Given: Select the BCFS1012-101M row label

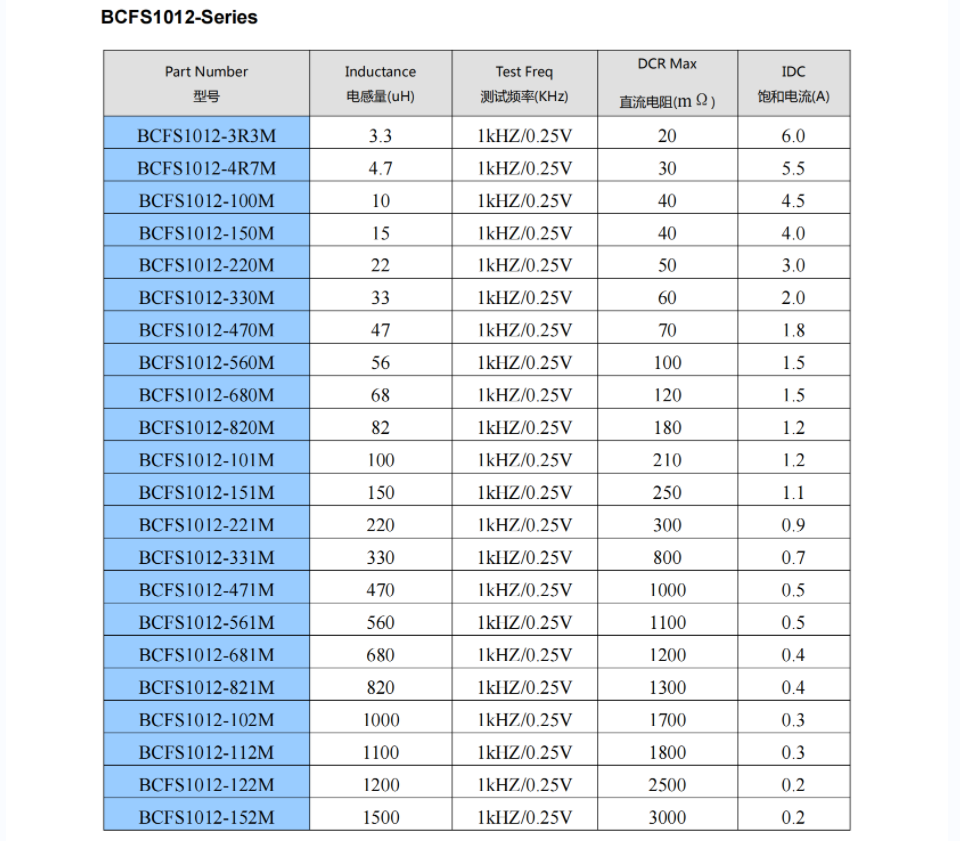Looking at the screenshot, I should (x=206, y=460).
